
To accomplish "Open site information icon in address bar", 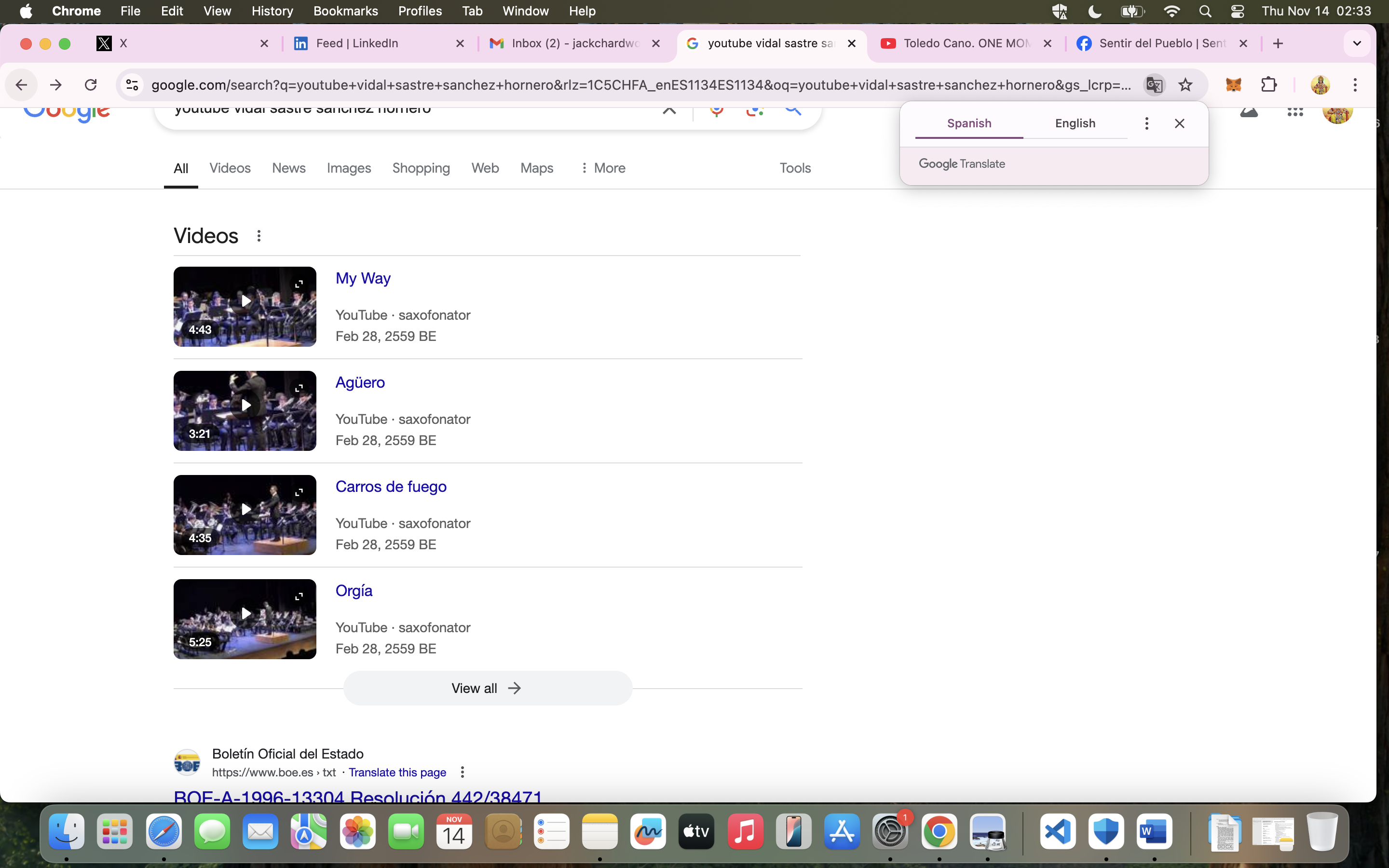I will pyautogui.click(x=132, y=85).
